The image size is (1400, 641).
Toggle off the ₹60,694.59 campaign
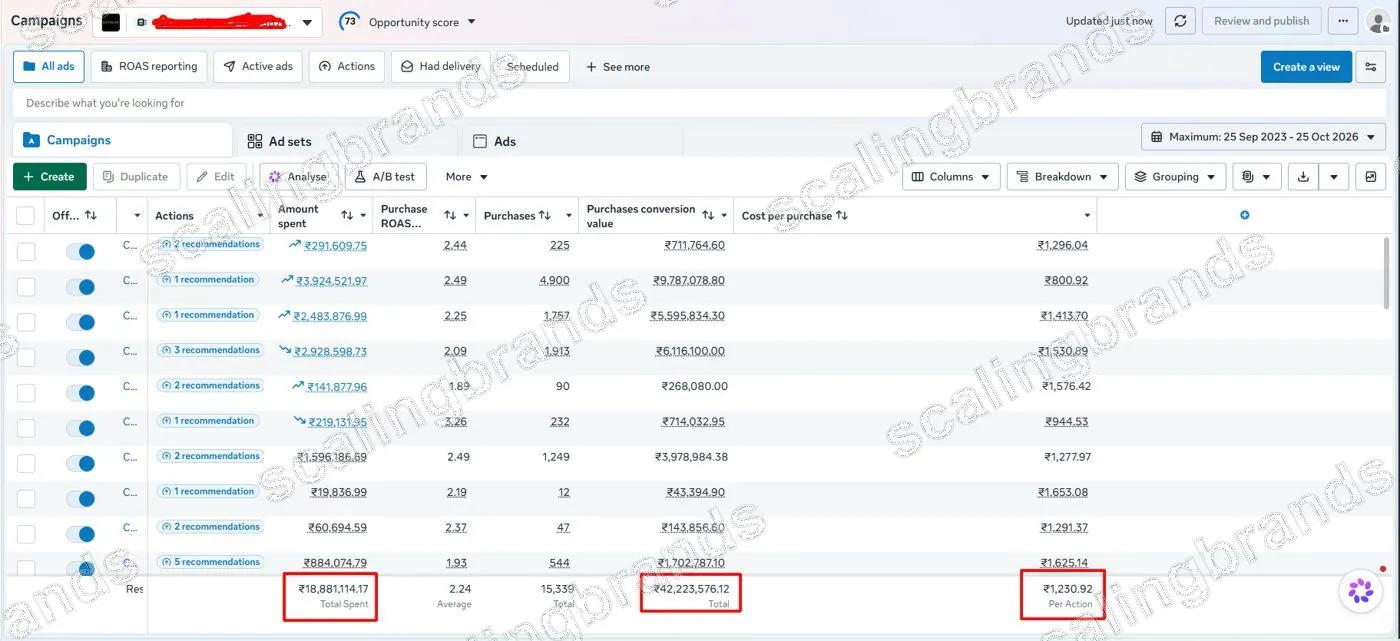coord(81,534)
